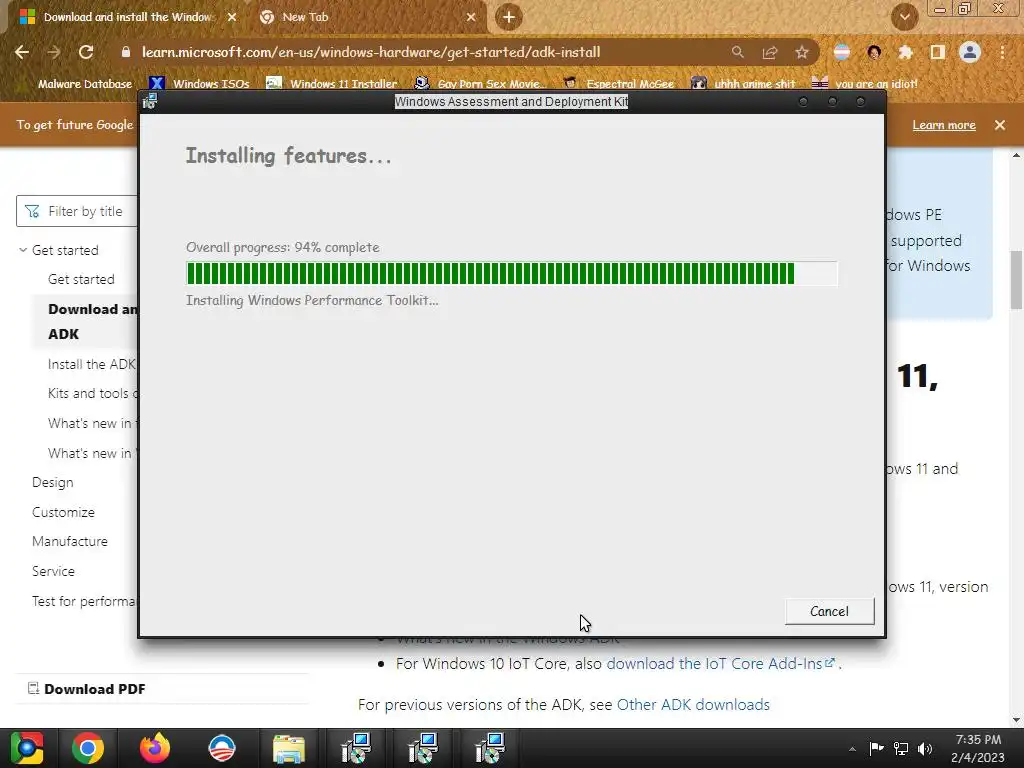Open the Customize section
The width and height of the screenshot is (1024, 768).
point(63,512)
